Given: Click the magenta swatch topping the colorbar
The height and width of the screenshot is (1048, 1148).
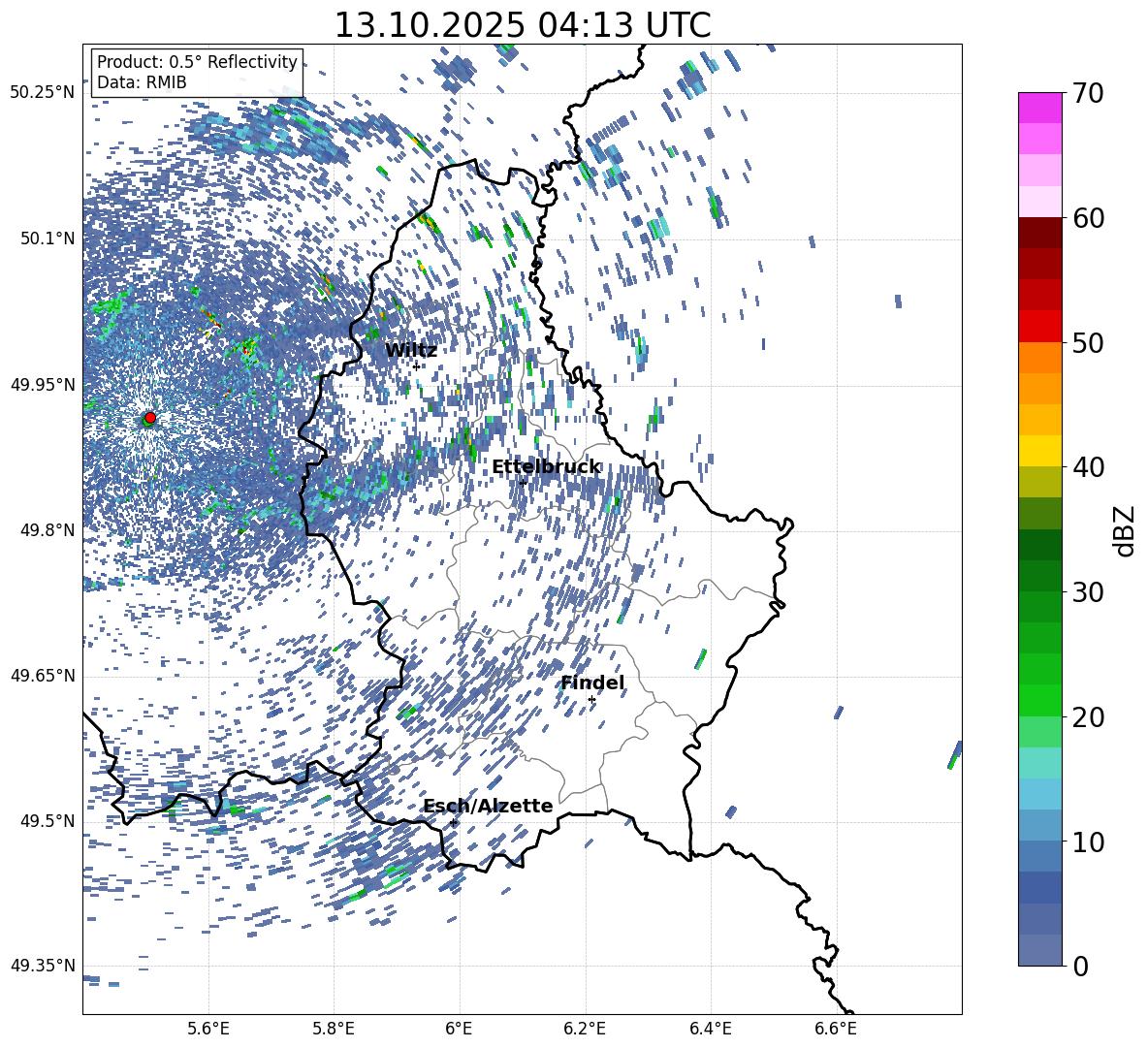Looking at the screenshot, I should coord(1039,108).
